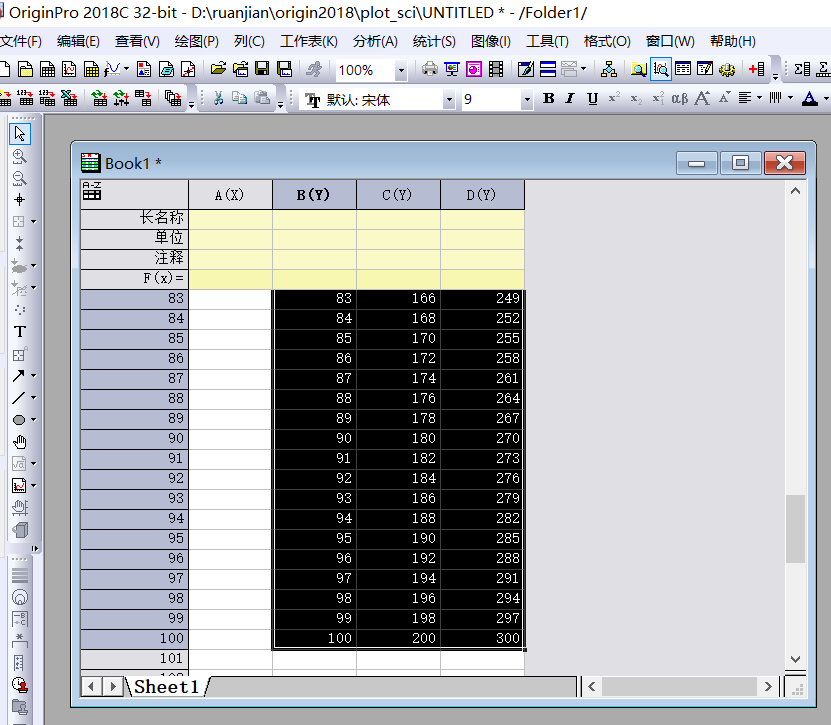Open the 绘图(P) menu
831x725 pixels.
[x=196, y=41]
